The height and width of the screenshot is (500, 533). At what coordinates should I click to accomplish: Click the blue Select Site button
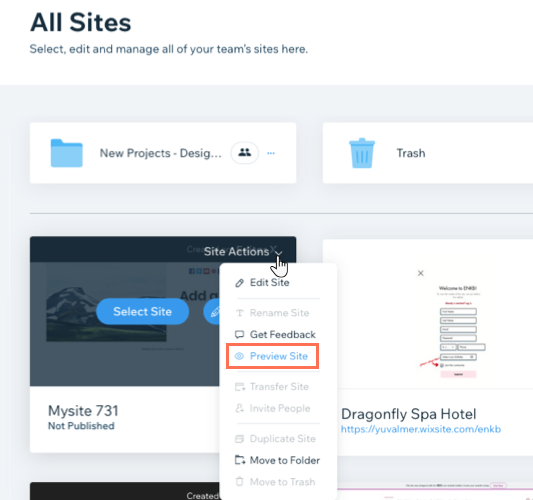point(142,311)
